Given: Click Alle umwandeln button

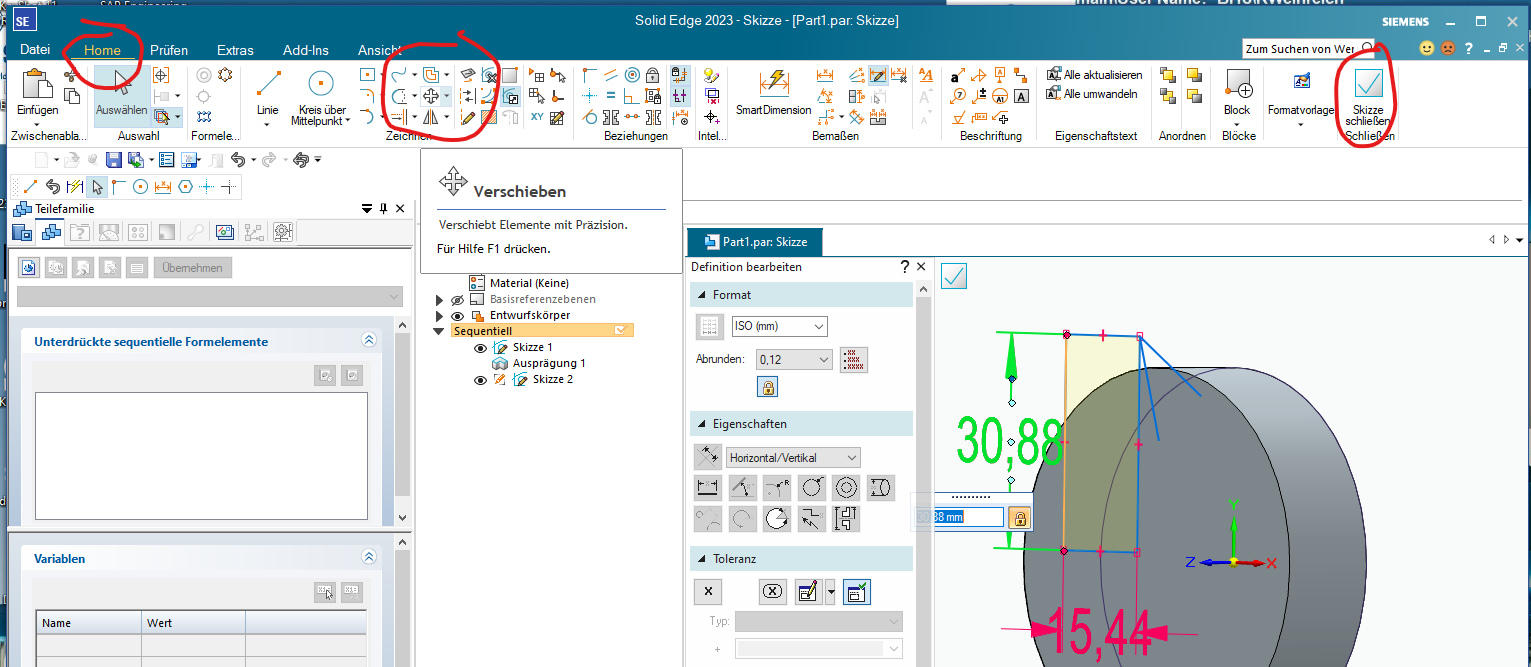Looking at the screenshot, I should [x=1093, y=94].
